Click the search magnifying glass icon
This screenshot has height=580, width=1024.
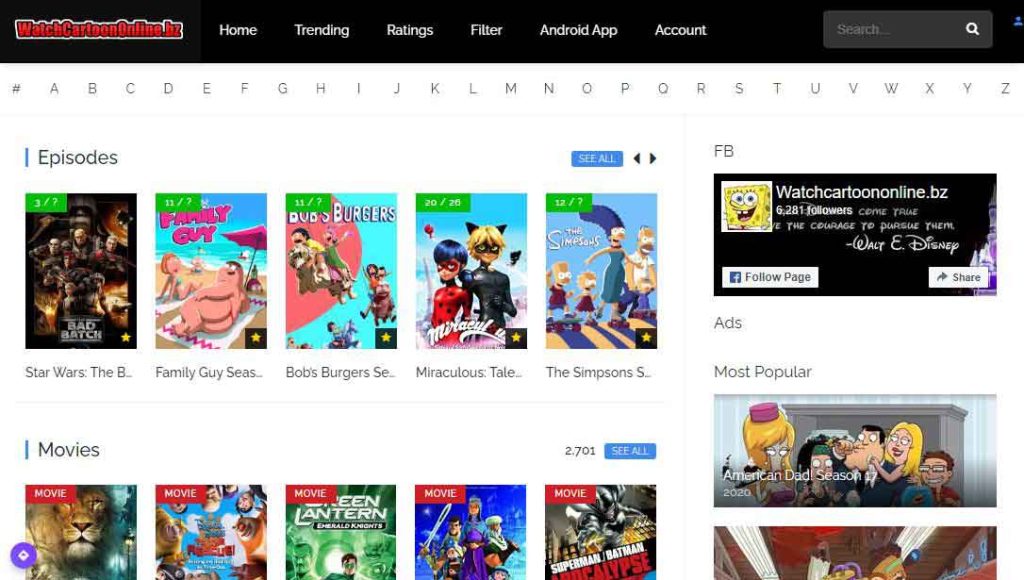(x=972, y=30)
